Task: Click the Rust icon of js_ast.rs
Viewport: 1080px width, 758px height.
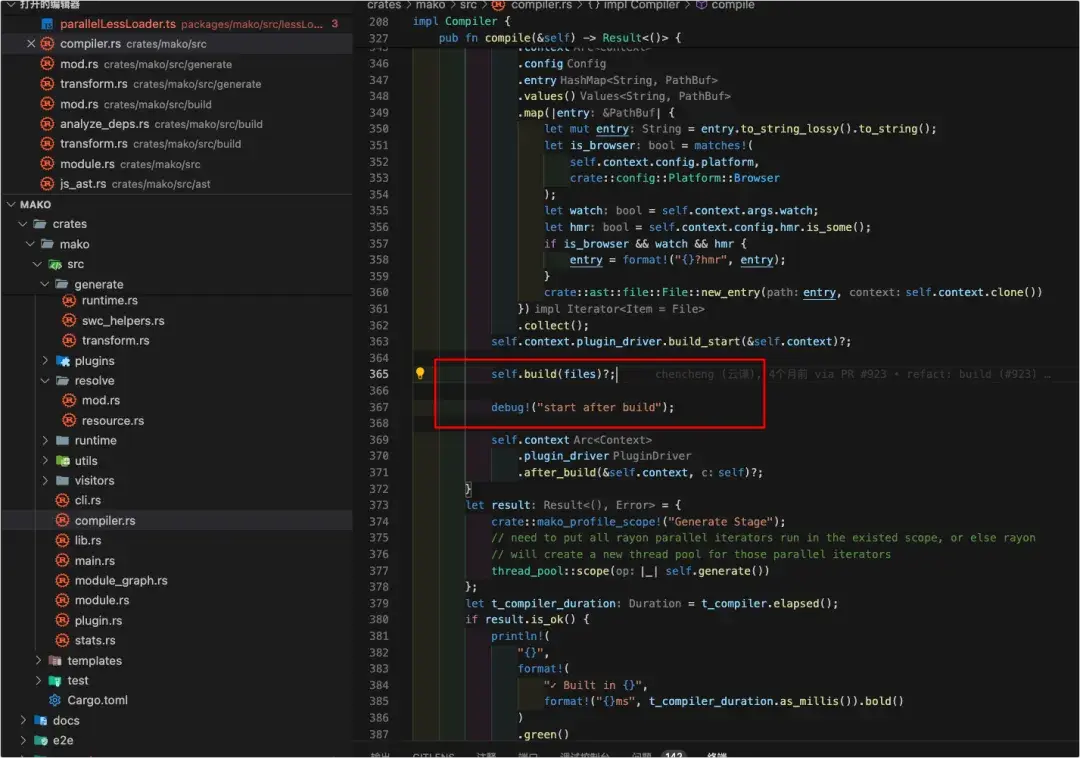Action: tap(47, 184)
